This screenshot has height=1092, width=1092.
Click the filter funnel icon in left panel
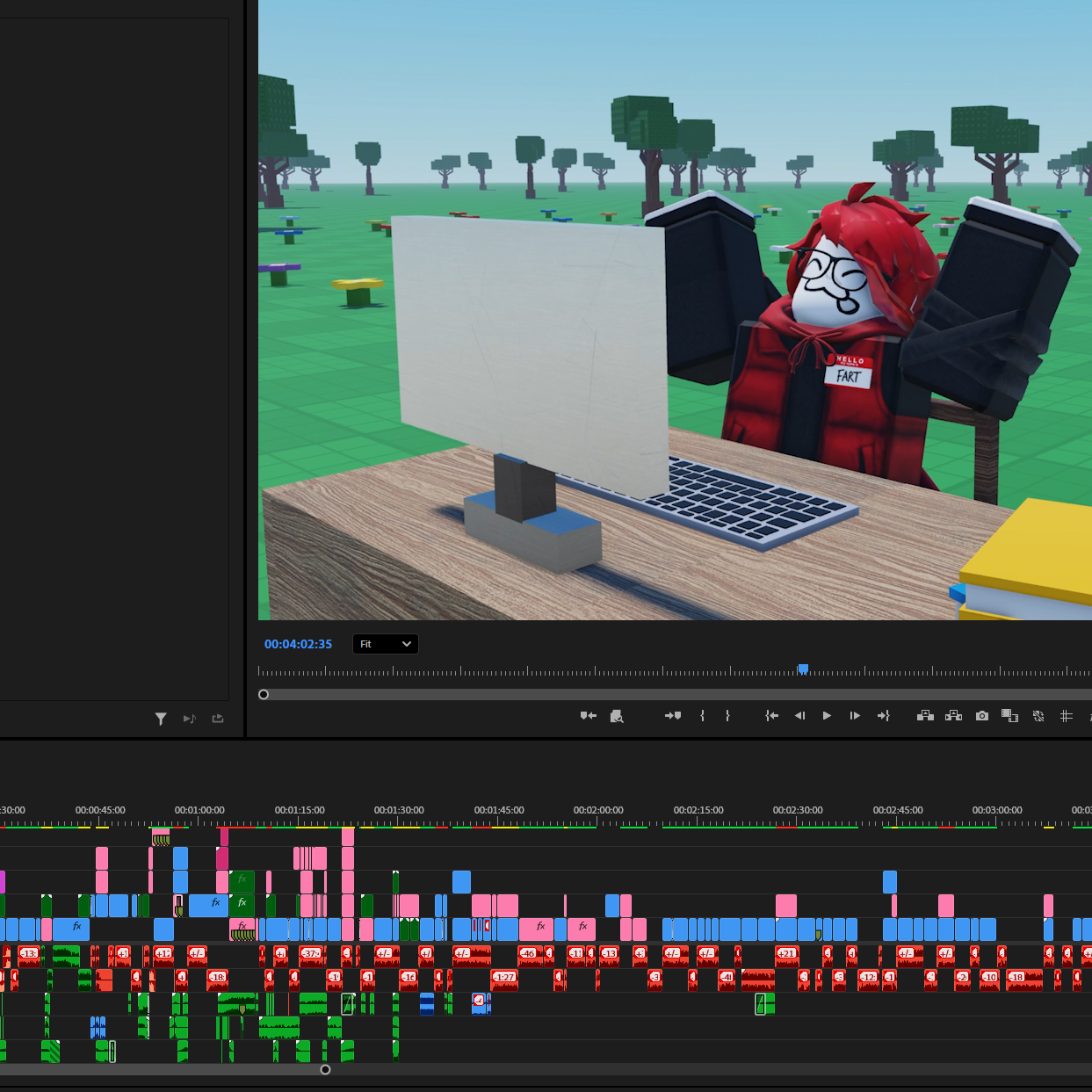point(161,719)
